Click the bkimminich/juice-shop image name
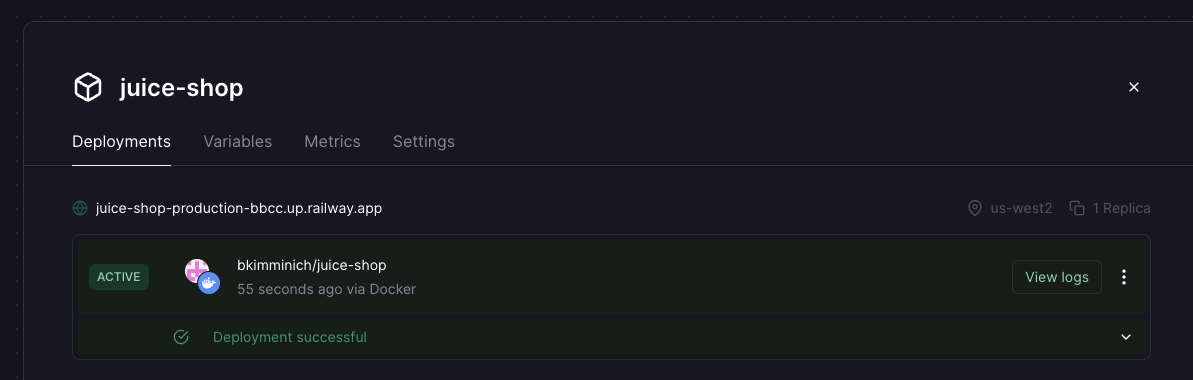The height and width of the screenshot is (380, 1193). (312, 265)
